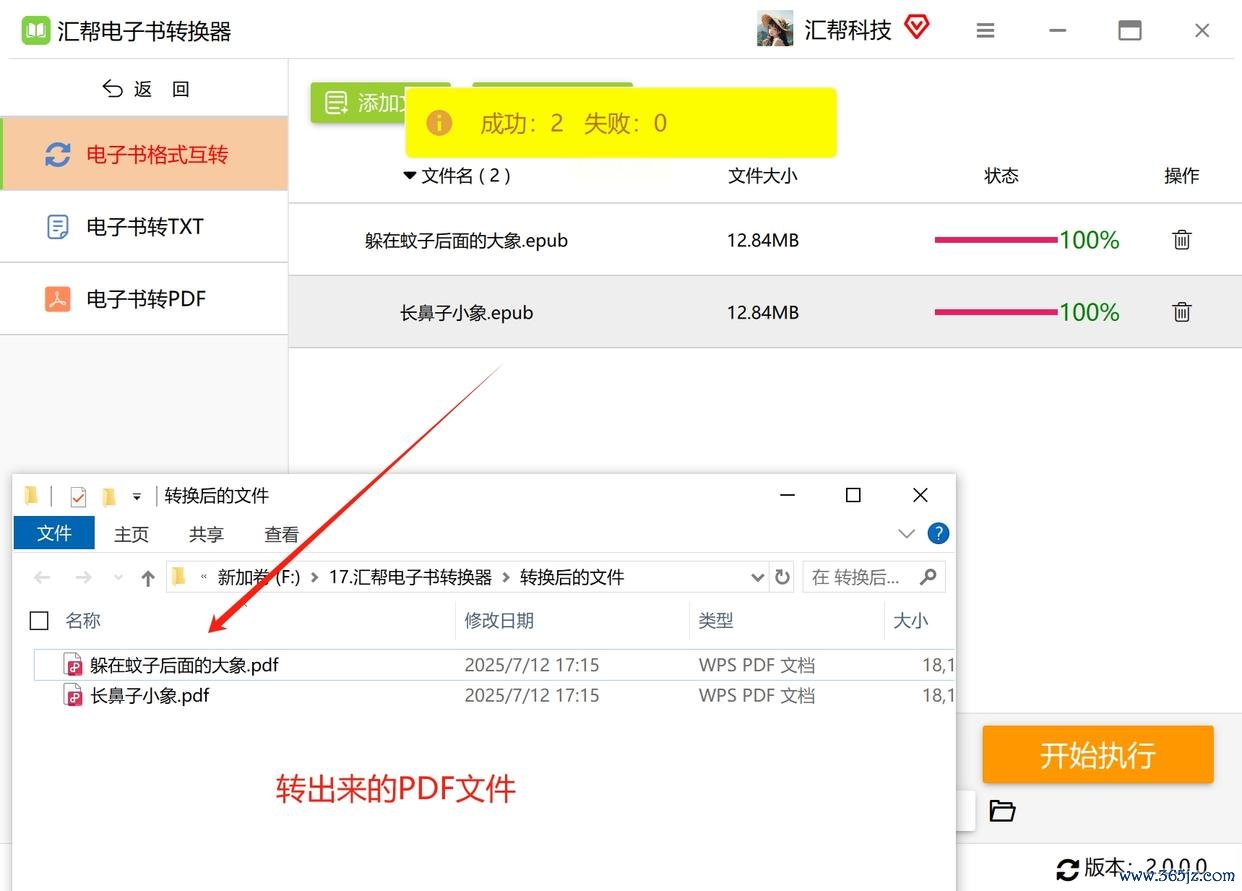Viewport: 1242px width, 891px height.
Task: Click the info icon in success notification
Action: [x=439, y=123]
